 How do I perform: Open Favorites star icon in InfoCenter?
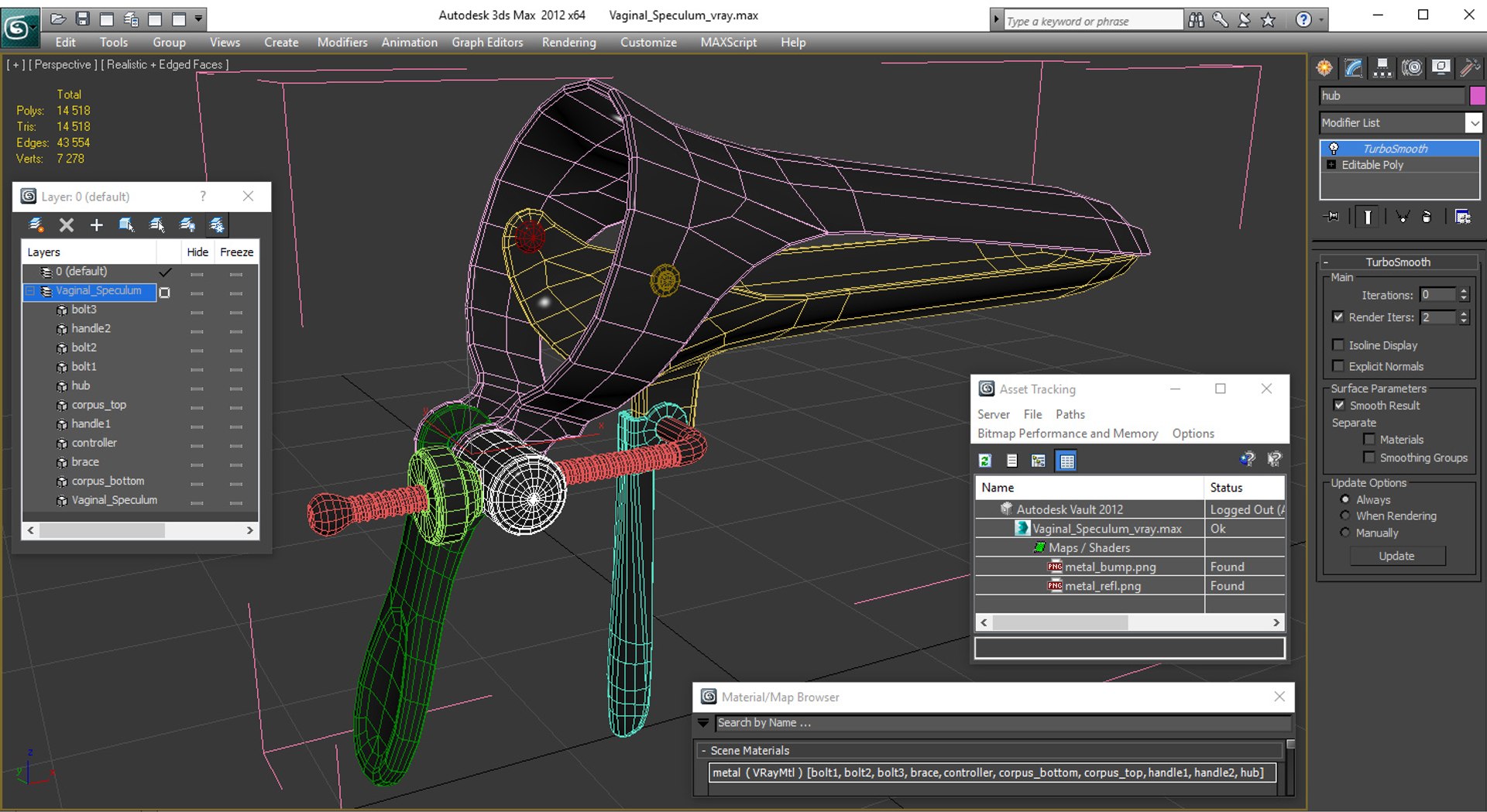point(1268,20)
